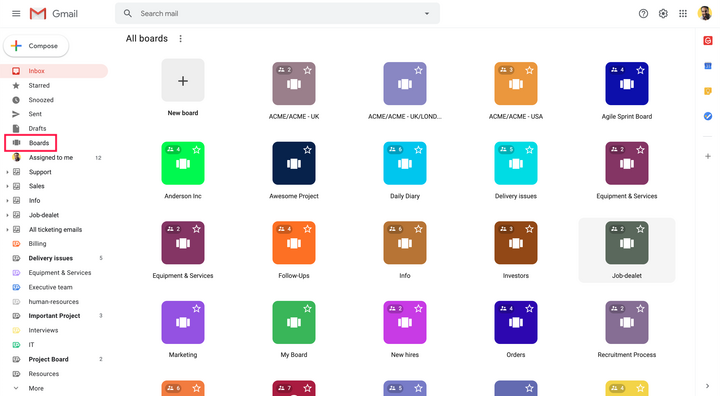Open the Job-dealet board tile
720x396 pixels.
point(627,243)
